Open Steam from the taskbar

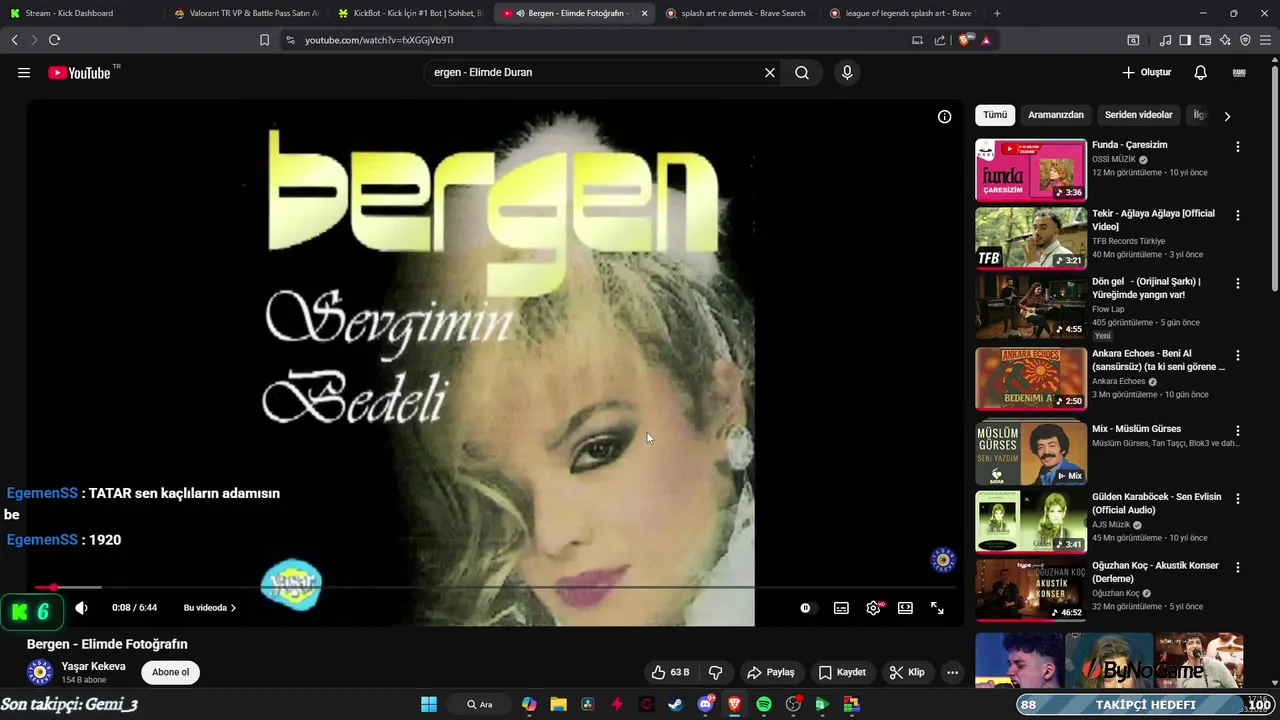click(x=676, y=704)
